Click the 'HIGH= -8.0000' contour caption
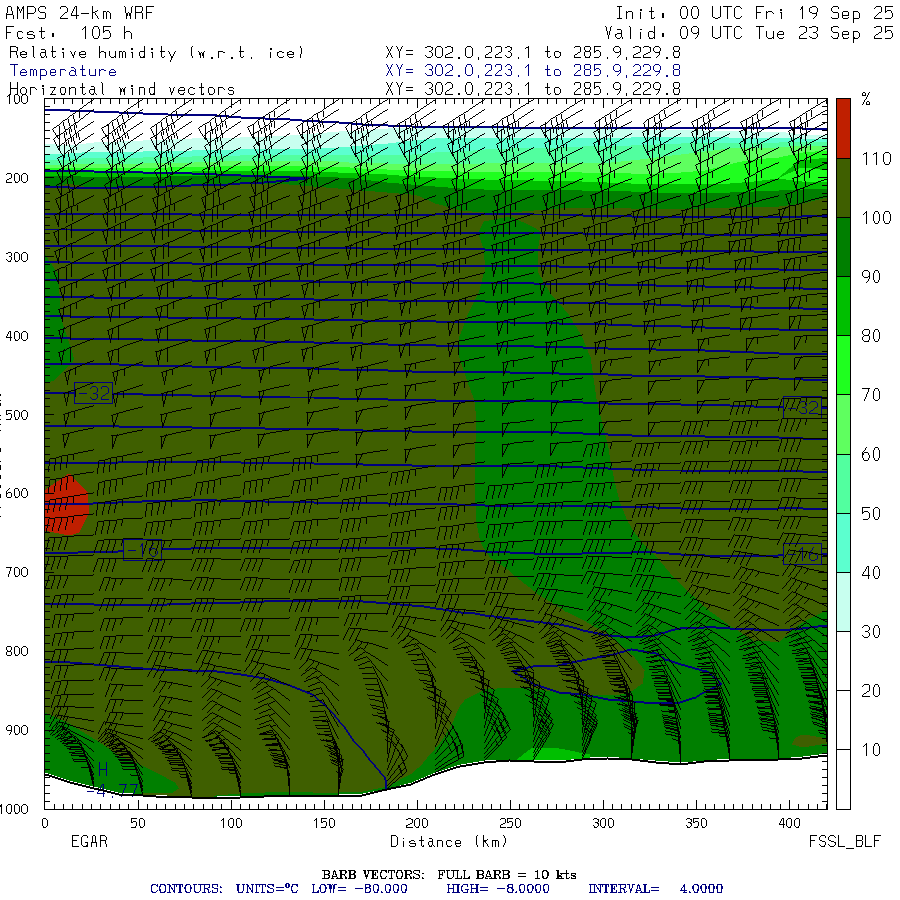 click(498, 889)
